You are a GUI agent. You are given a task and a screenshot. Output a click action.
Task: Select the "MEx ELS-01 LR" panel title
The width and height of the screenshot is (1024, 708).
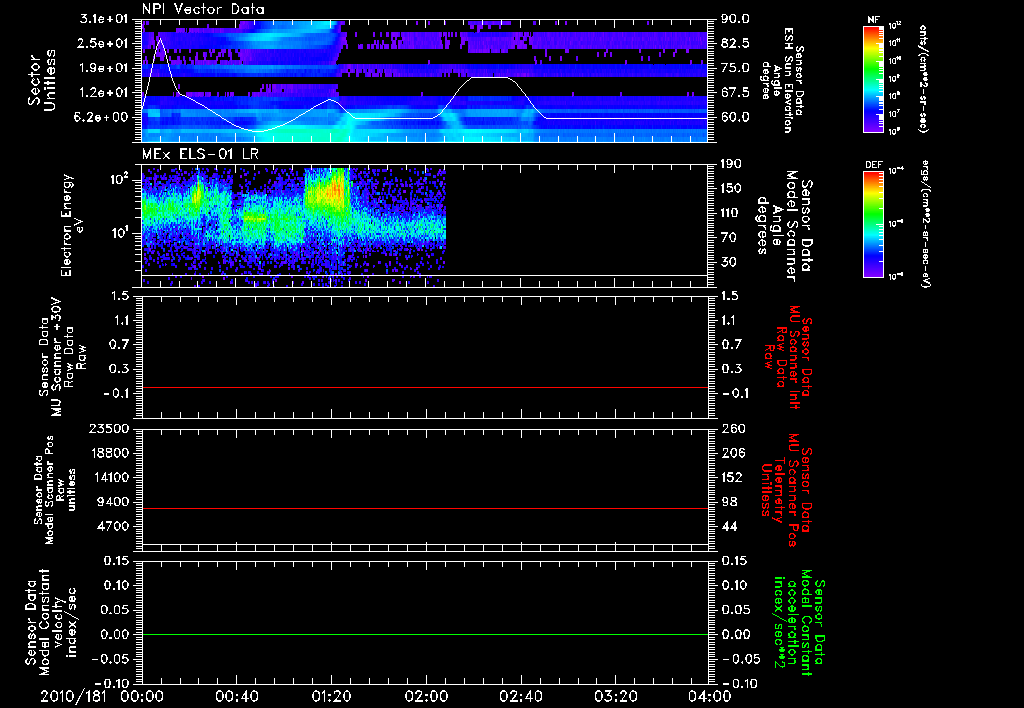point(199,154)
